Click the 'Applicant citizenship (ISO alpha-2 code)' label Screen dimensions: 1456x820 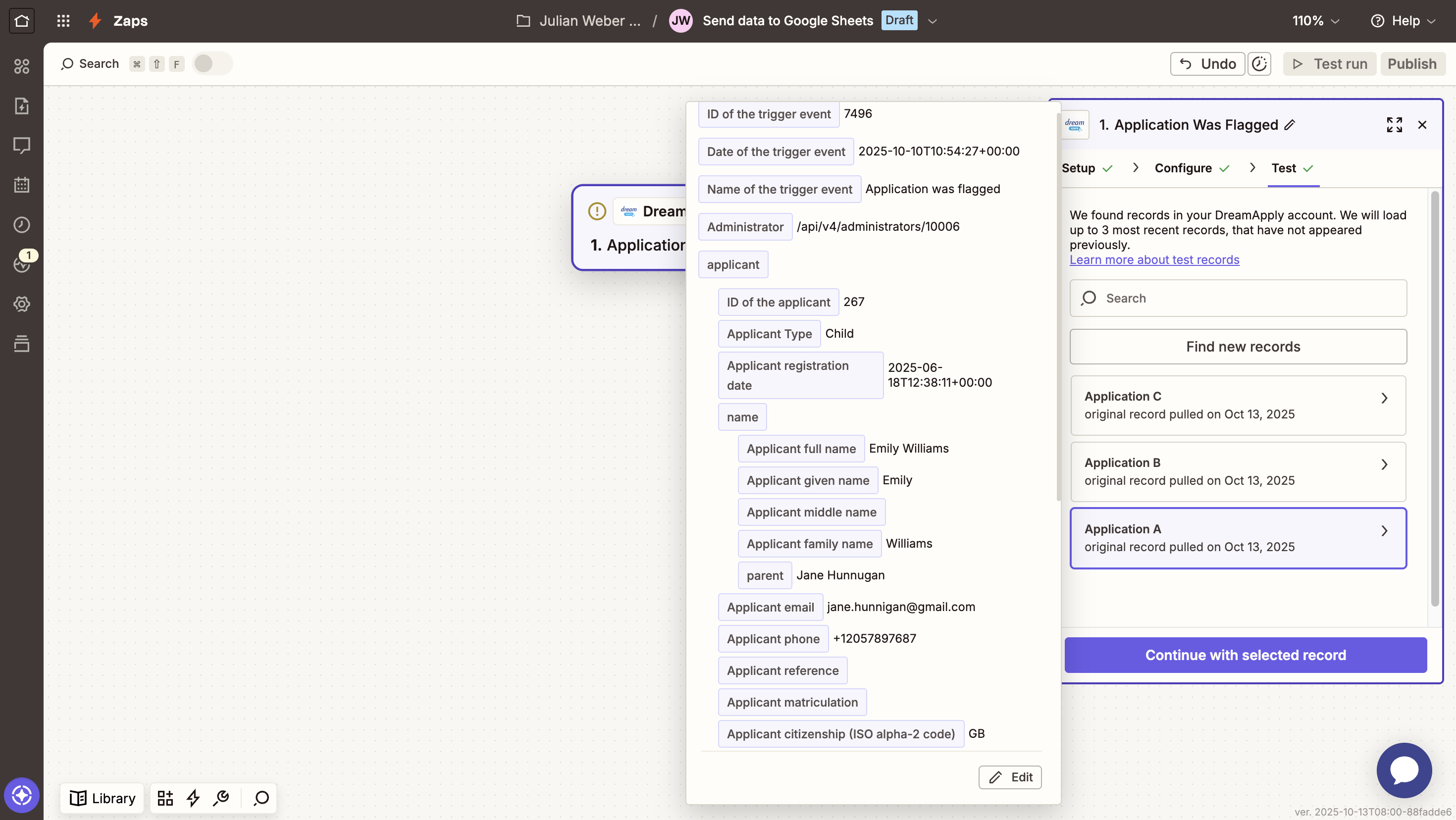coord(841,734)
